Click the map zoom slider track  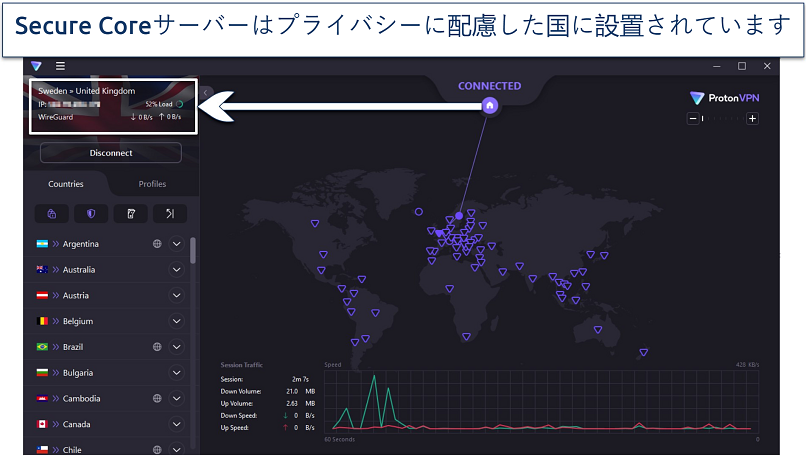(722, 119)
